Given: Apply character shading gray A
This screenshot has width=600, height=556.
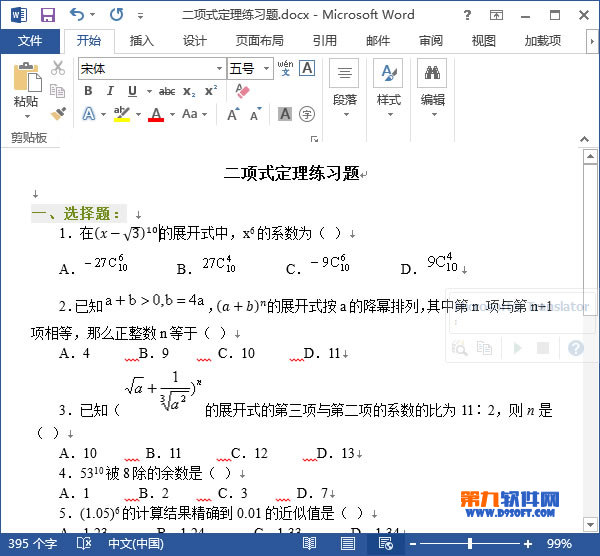Looking at the screenshot, I should tap(285, 114).
